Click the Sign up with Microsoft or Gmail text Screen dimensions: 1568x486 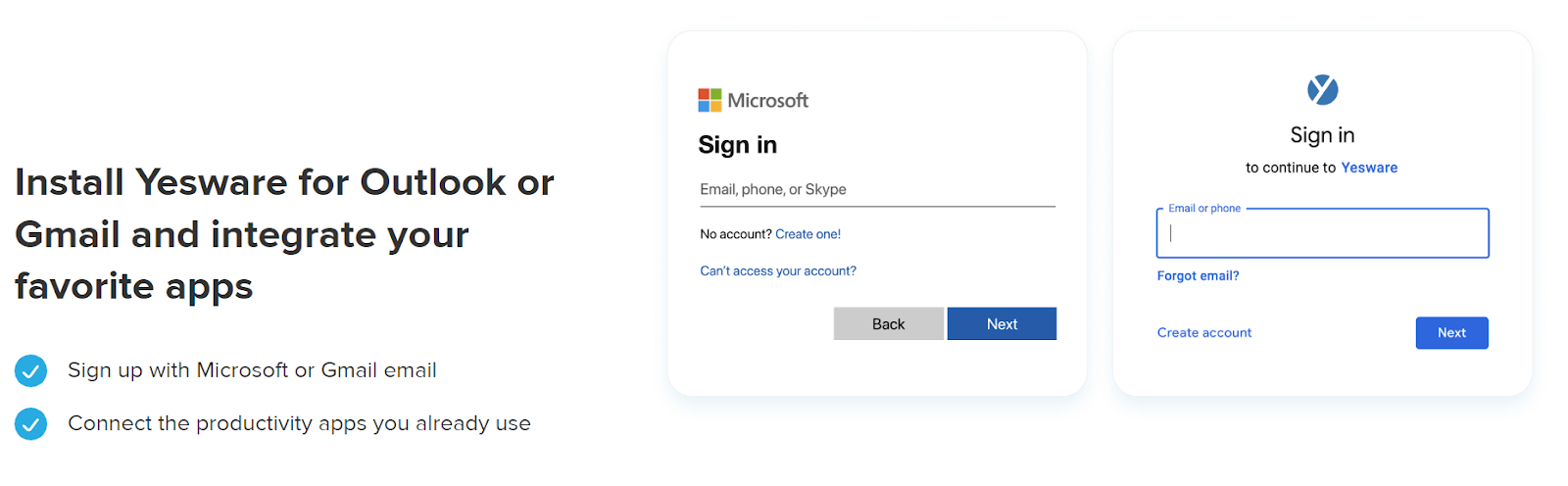[x=252, y=370]
